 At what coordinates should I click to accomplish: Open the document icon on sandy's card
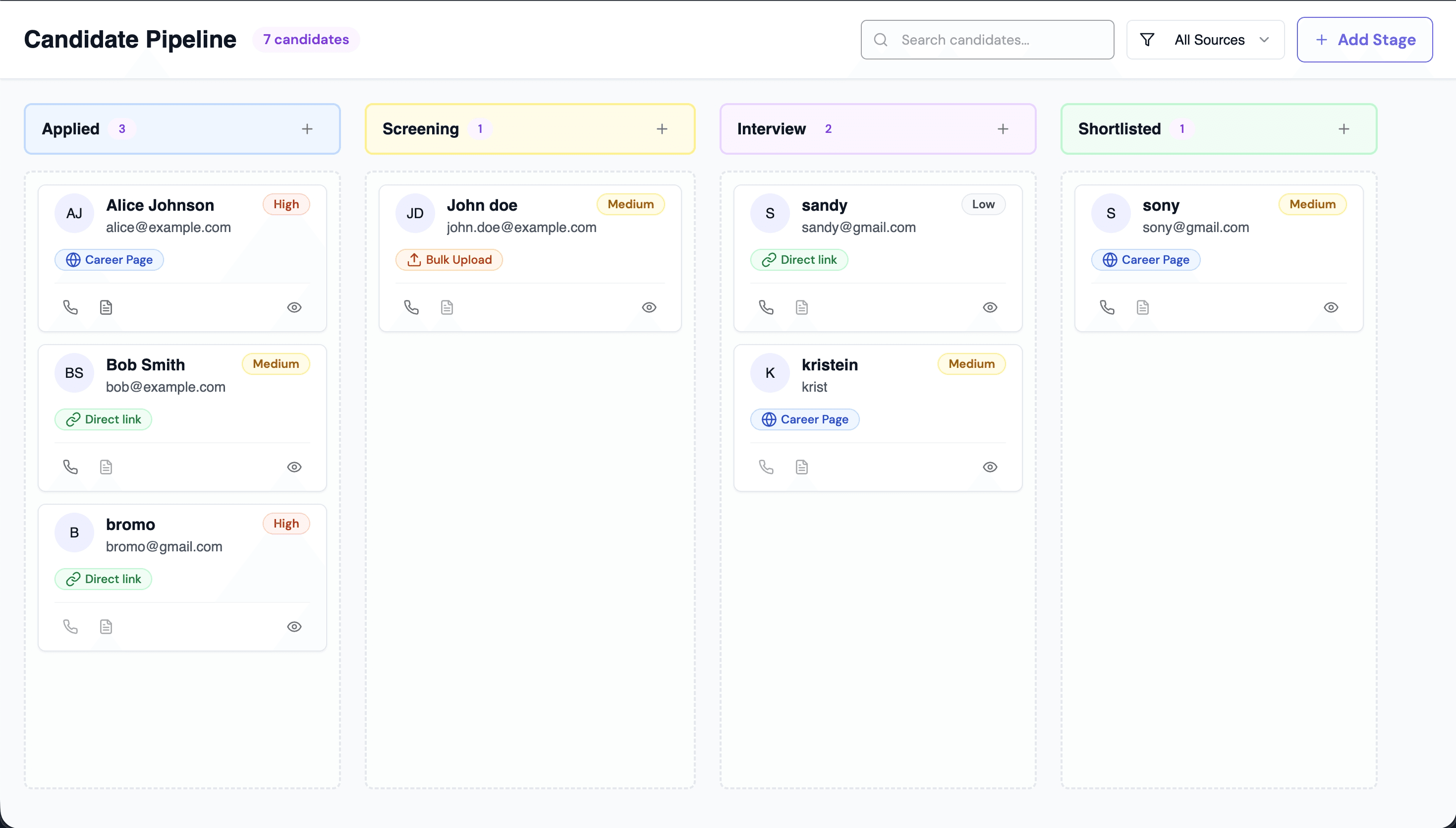pos(801,307)
